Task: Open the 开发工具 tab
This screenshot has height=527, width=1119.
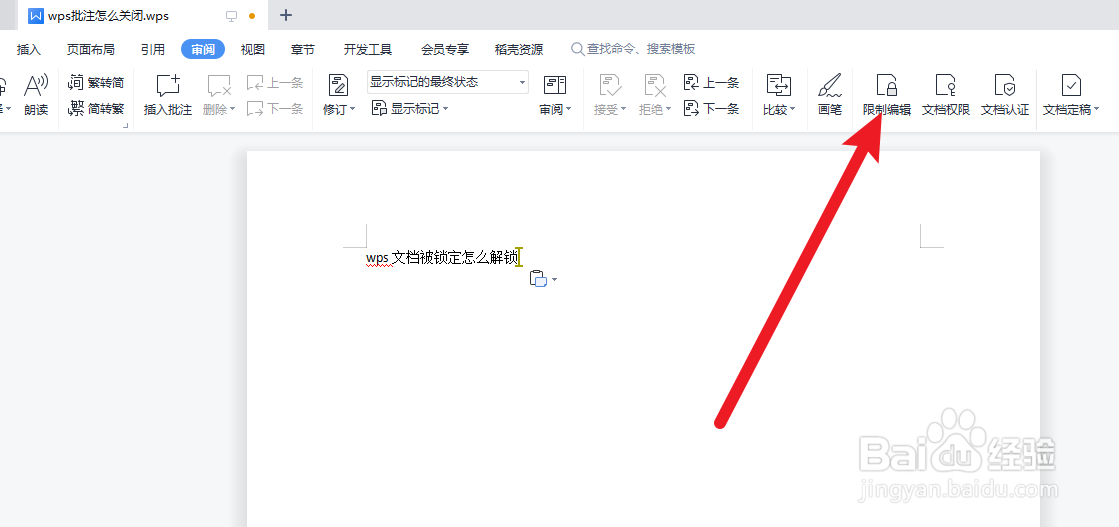Action: (368, 49)
